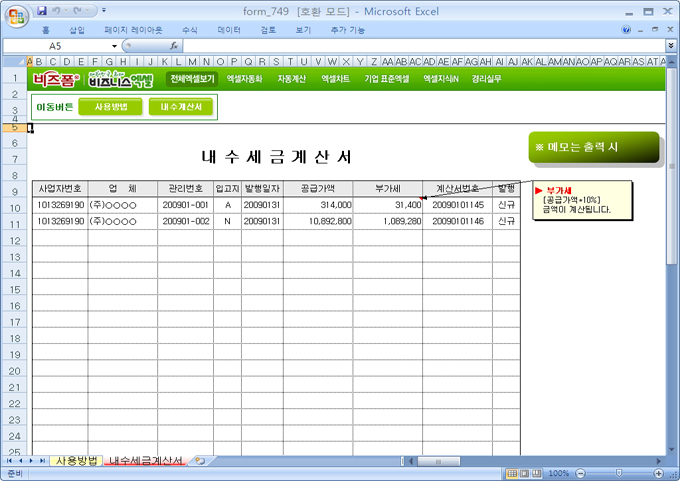680x481 pixels.
Task: Click zoom in plus button
Action: click(x=657, y=473)
